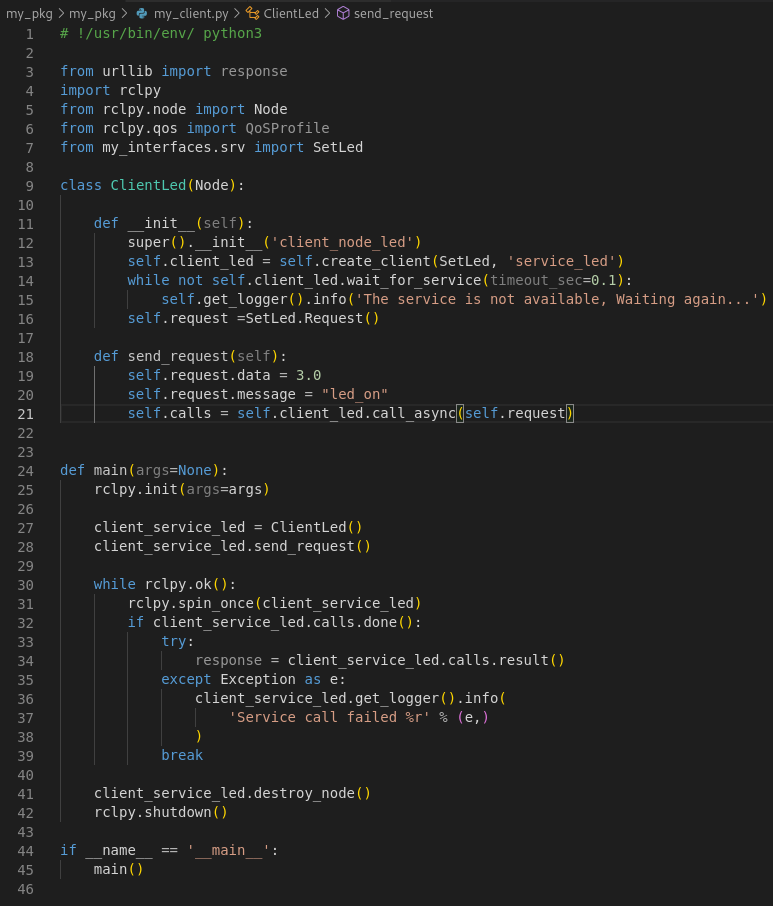Click the 'service_led' string
This screenshot has height=906, width=773.
tap(562, 261)
